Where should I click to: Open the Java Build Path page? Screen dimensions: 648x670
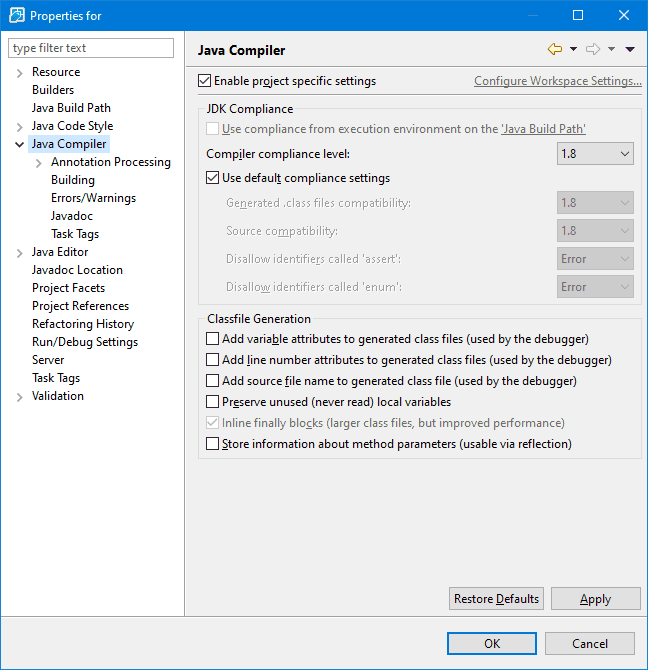click(71, 108)
